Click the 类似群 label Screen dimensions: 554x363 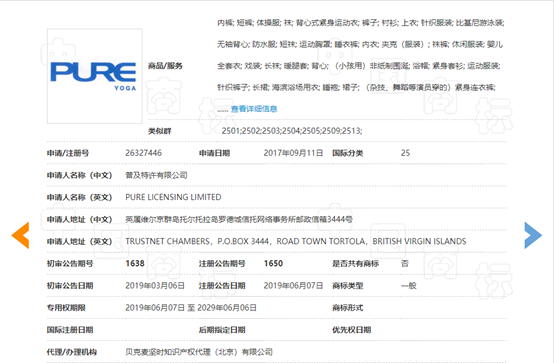159,131
